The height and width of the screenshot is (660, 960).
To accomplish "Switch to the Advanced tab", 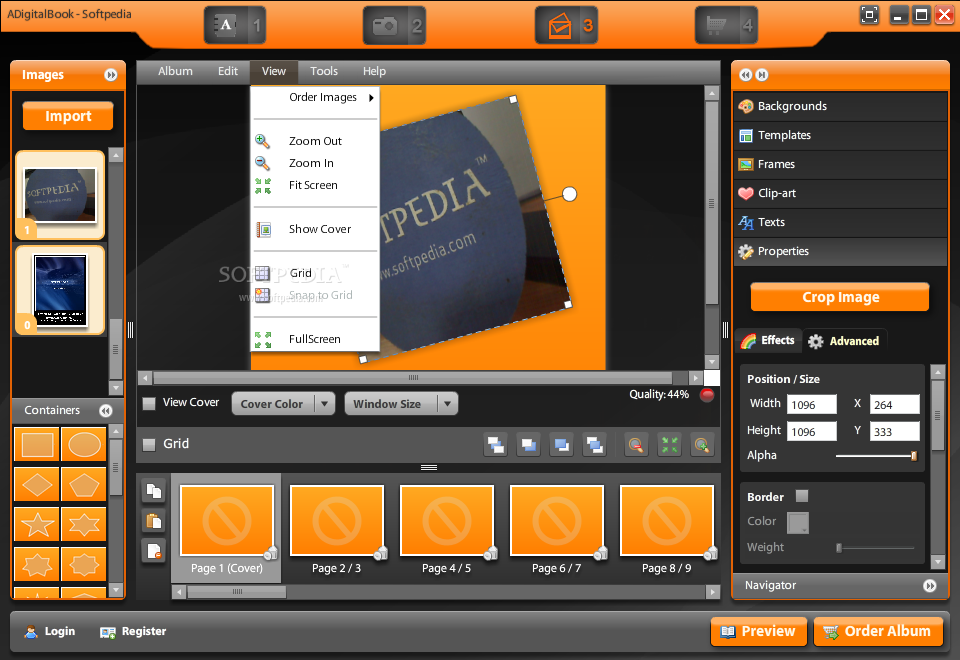I will (x=844, y=341).
